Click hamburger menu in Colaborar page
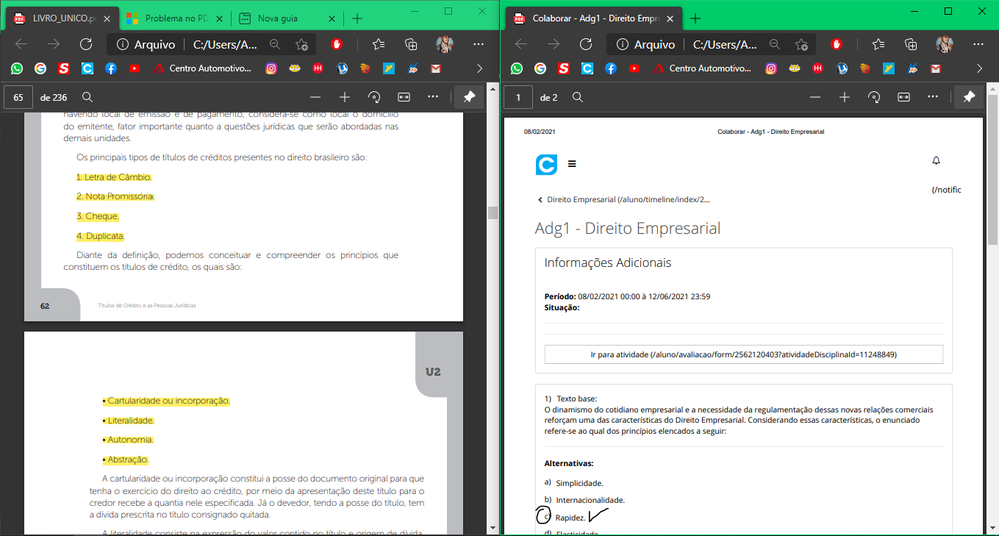The height and width of the screenshot is (536, 999). point(572,164)
